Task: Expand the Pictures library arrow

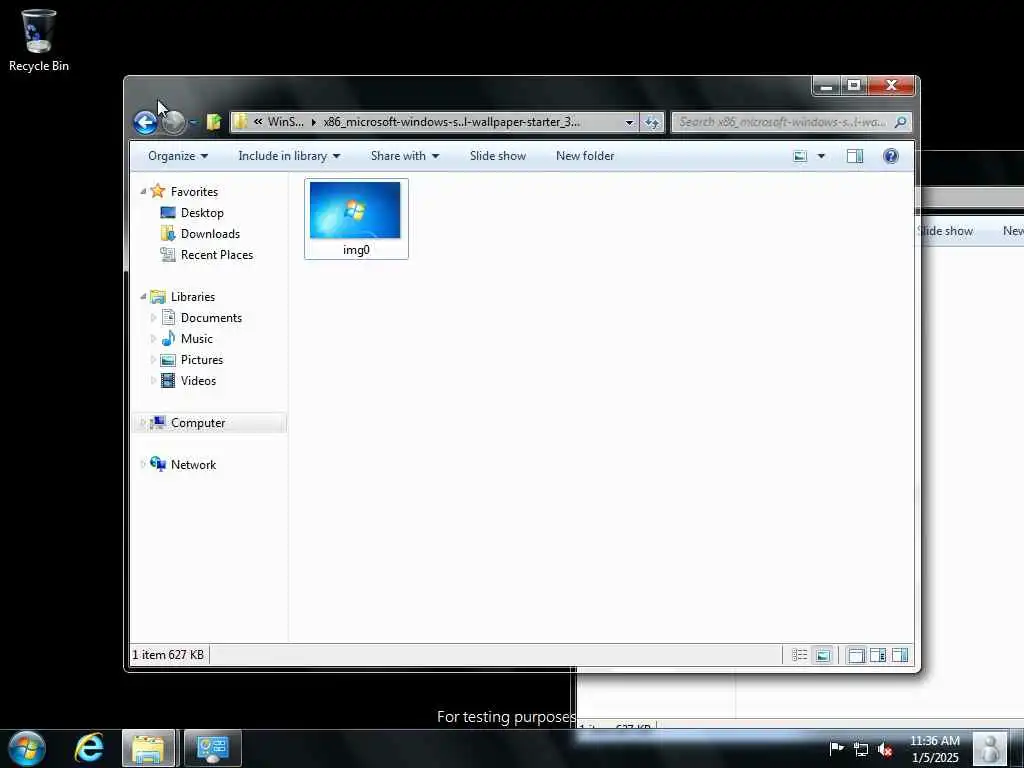Action: tap(153, 359)
